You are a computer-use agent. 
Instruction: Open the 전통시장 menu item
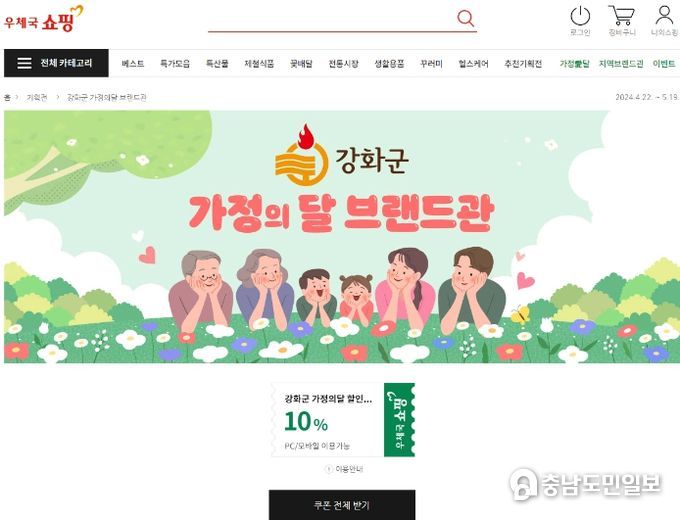(343, 64)
